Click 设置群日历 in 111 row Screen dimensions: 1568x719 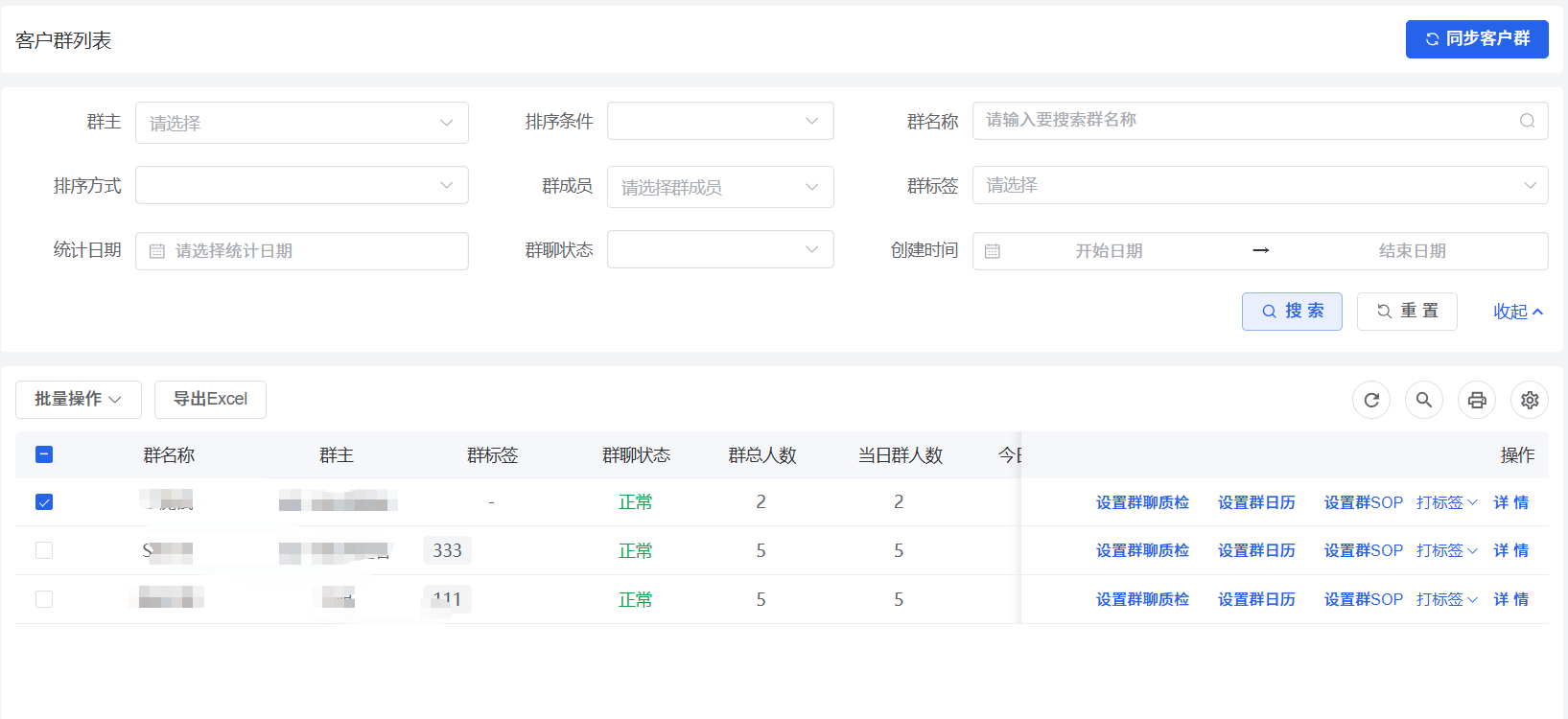[1256, 599]
